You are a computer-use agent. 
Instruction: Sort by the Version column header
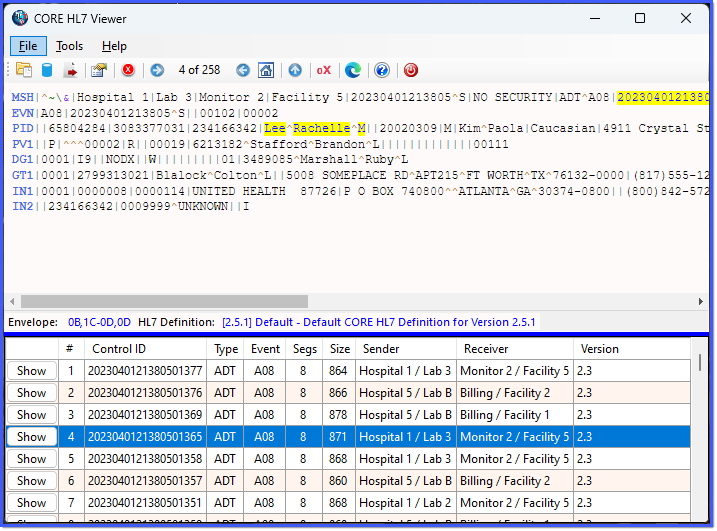632,349
